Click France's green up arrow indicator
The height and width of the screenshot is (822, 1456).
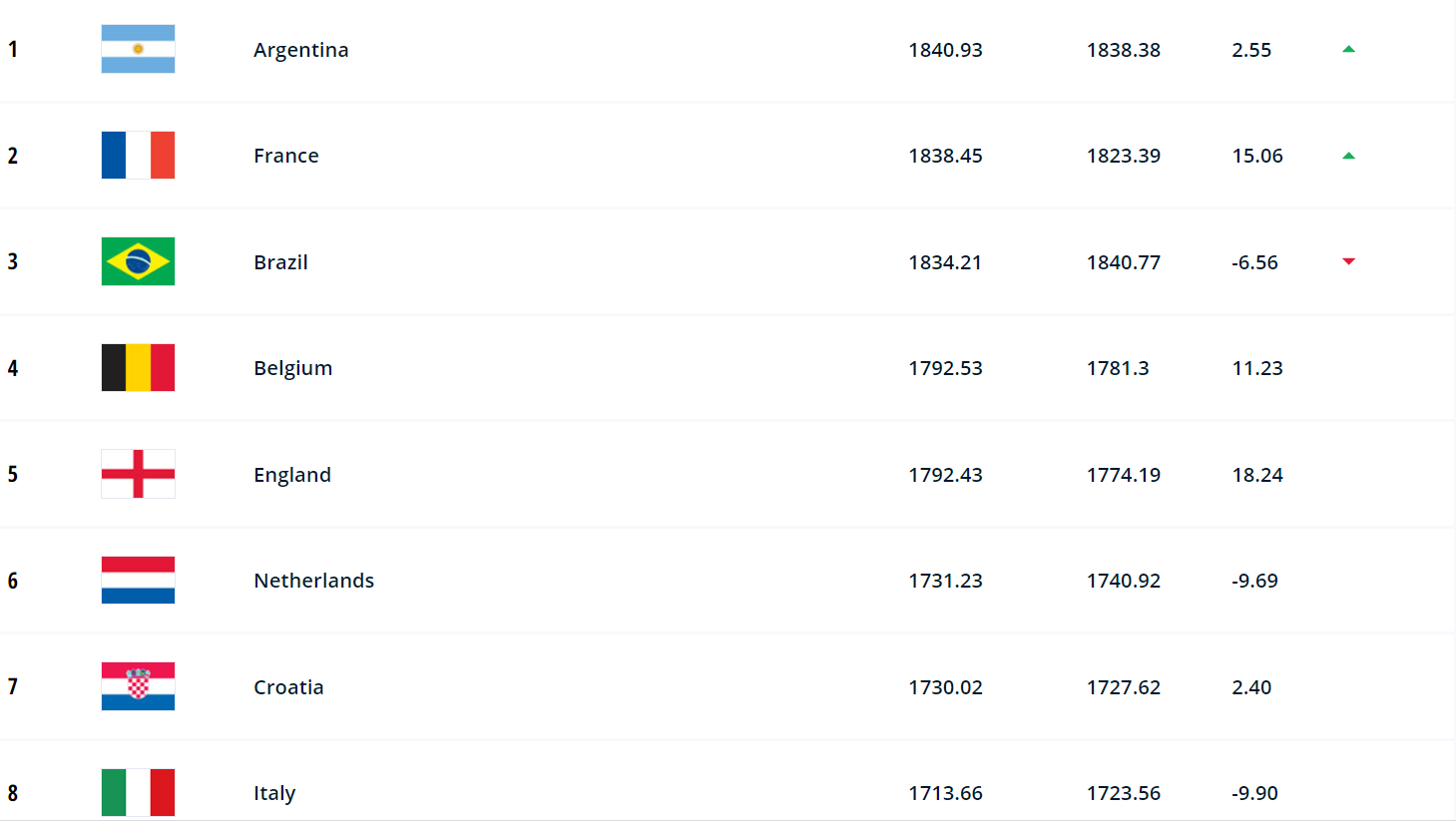tap(1348, 156)
